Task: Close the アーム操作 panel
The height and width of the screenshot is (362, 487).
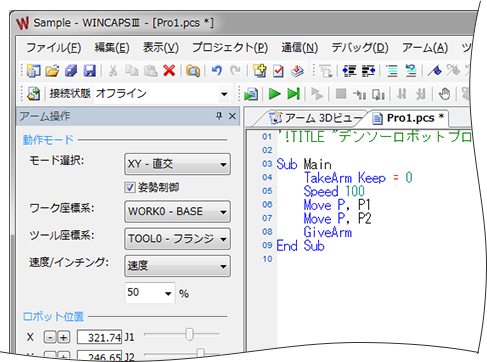Action: point(232,116)
